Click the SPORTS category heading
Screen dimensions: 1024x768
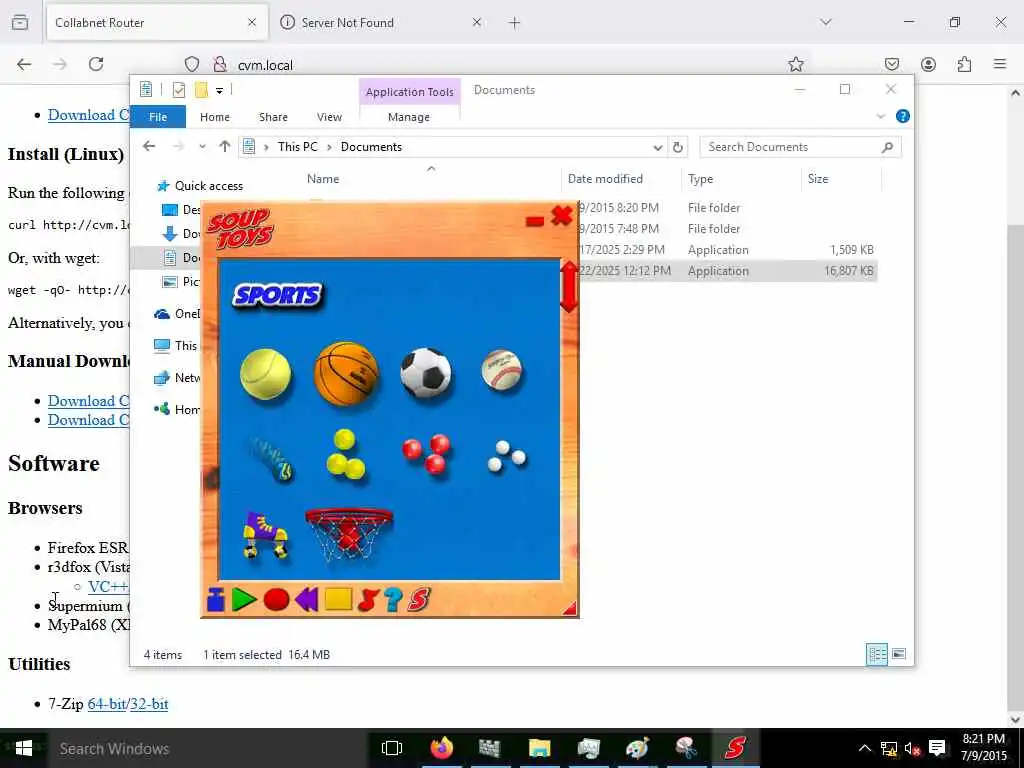tap(278, 295)
